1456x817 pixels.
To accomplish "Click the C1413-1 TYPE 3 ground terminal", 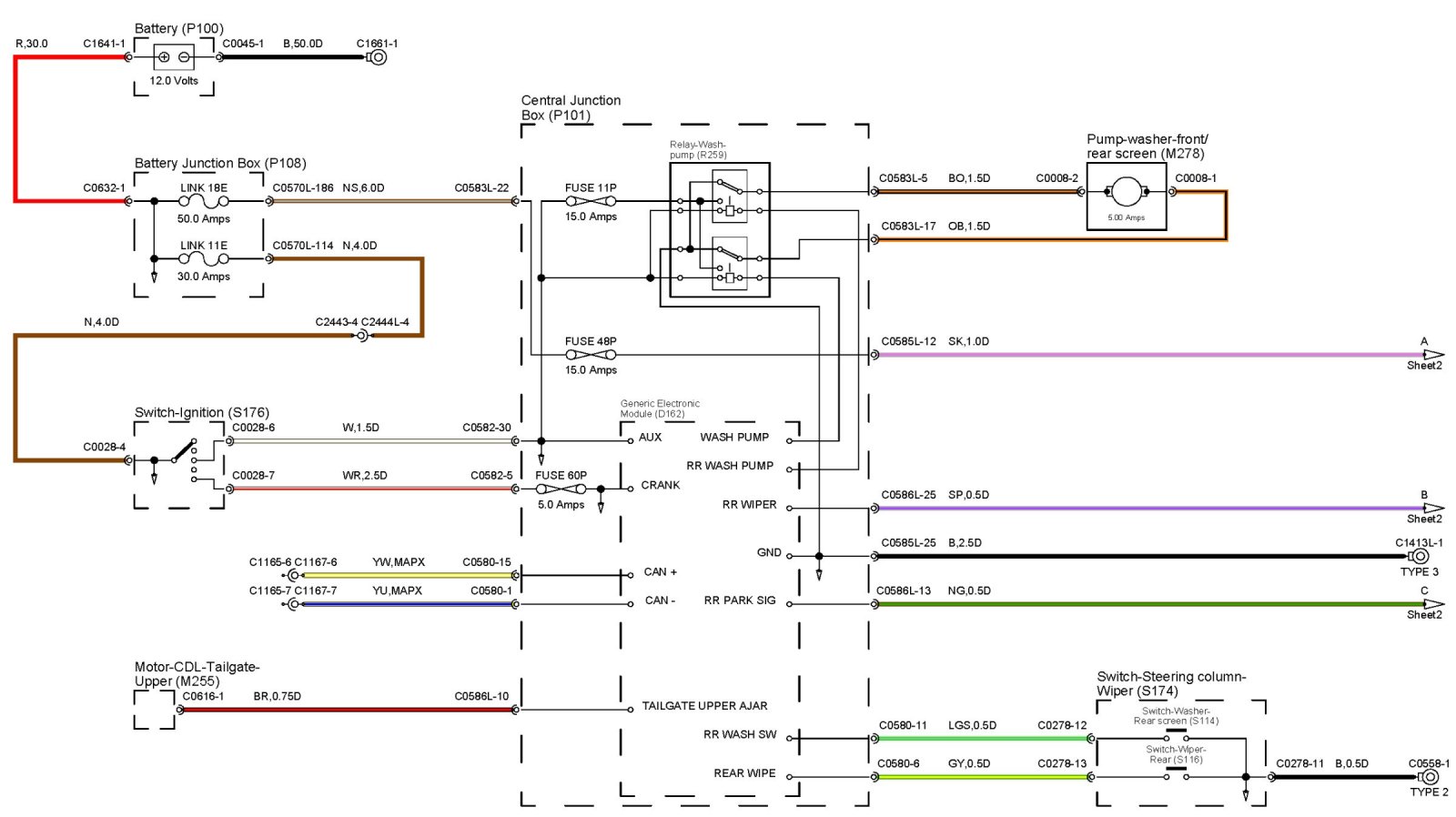I will click(x=1418, y=556).
